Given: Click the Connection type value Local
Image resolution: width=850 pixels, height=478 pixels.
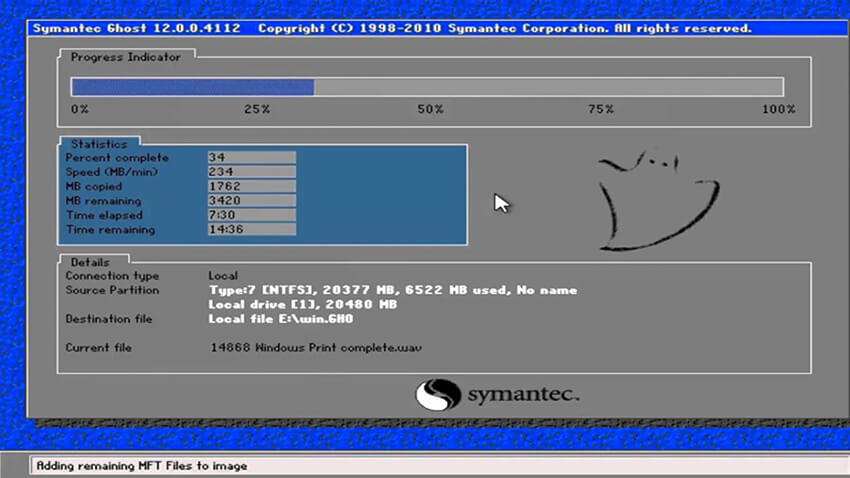Looking at the screenshot, I should tap(224, 275).
